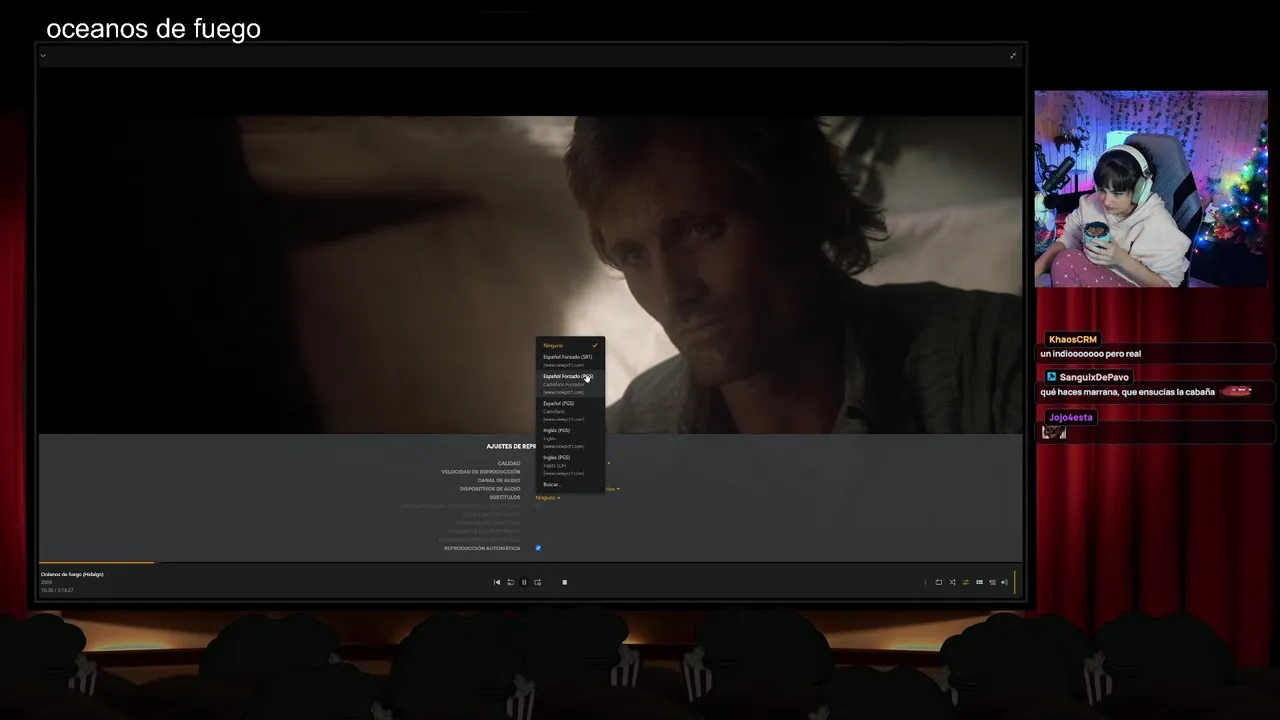Image resolution: width=1280 pixels, height=720 pixels.
Task: Open the chapter grid icon
Action: pyautogui.click(x=979, y=582)
